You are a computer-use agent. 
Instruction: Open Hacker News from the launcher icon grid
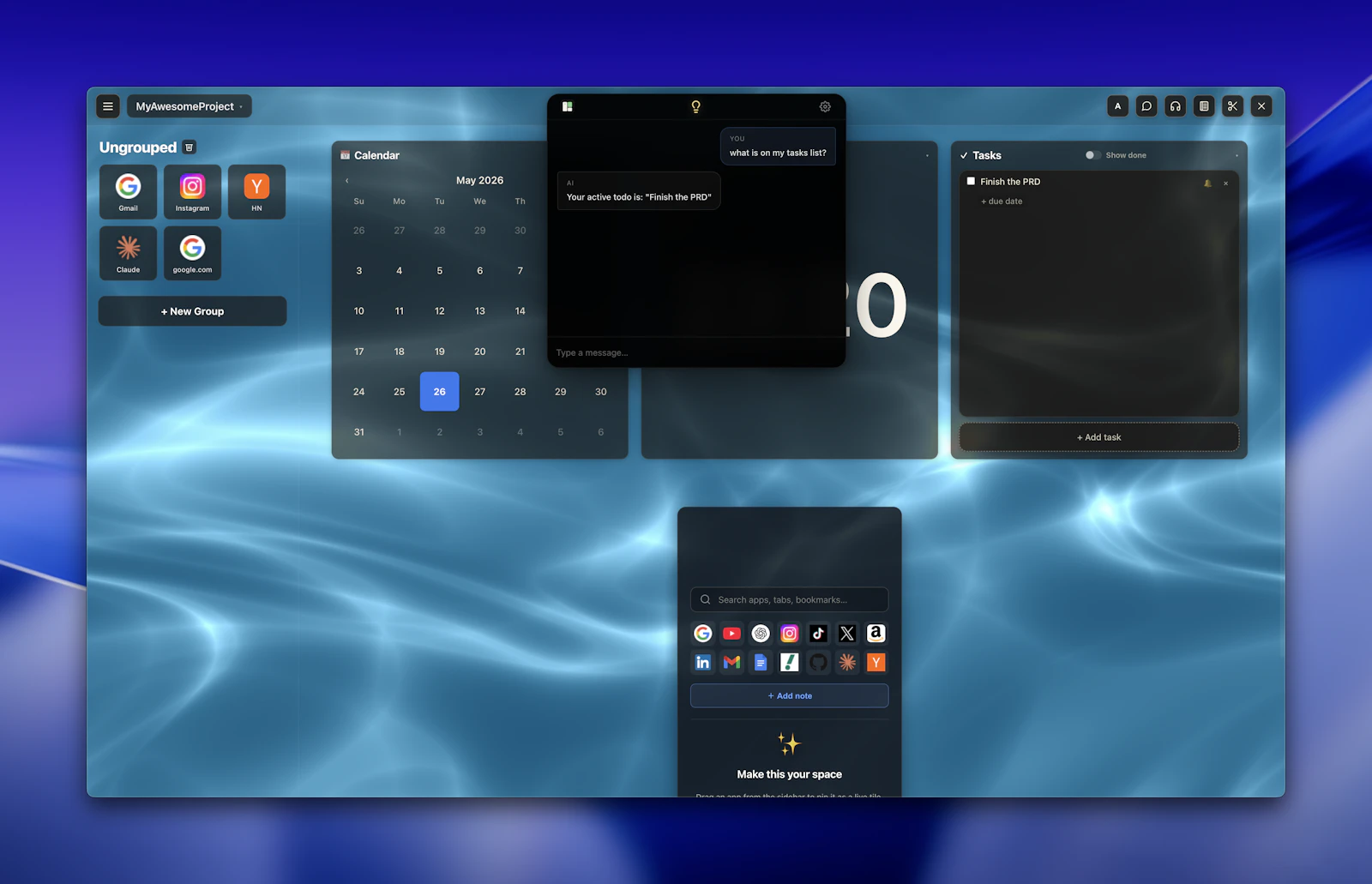(x=876, y=662)
